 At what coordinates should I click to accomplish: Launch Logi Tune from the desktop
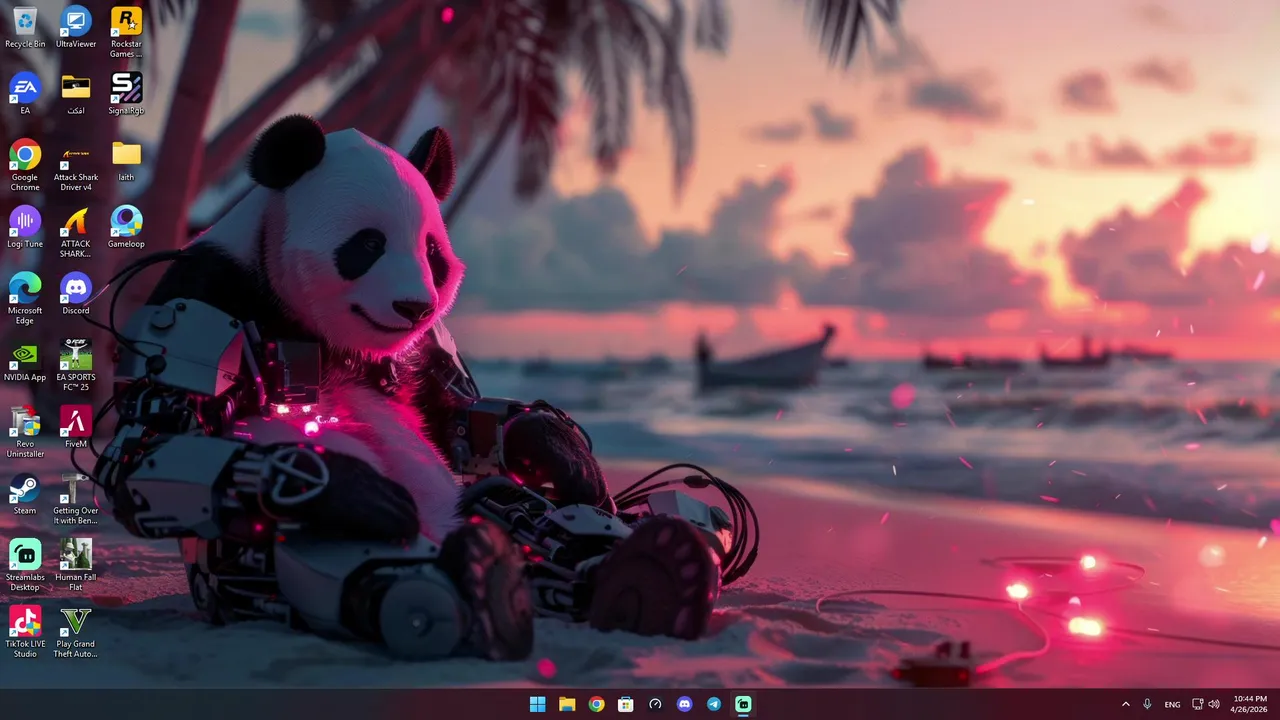pos(25,227)
